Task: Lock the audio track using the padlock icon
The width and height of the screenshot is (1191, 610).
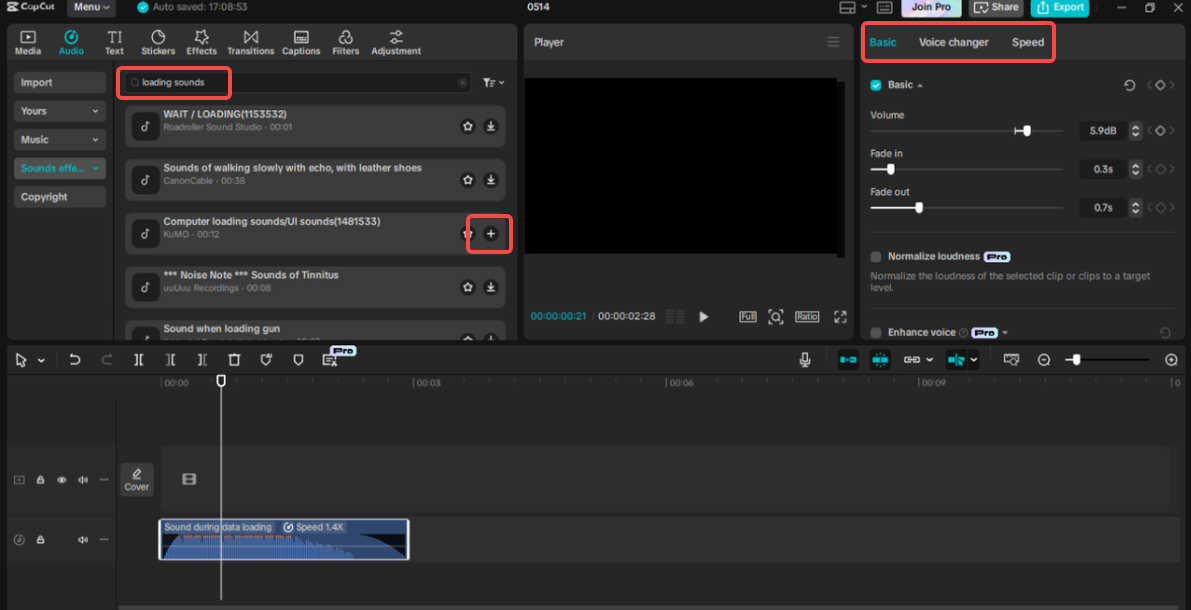Action: tap(40, 539)
